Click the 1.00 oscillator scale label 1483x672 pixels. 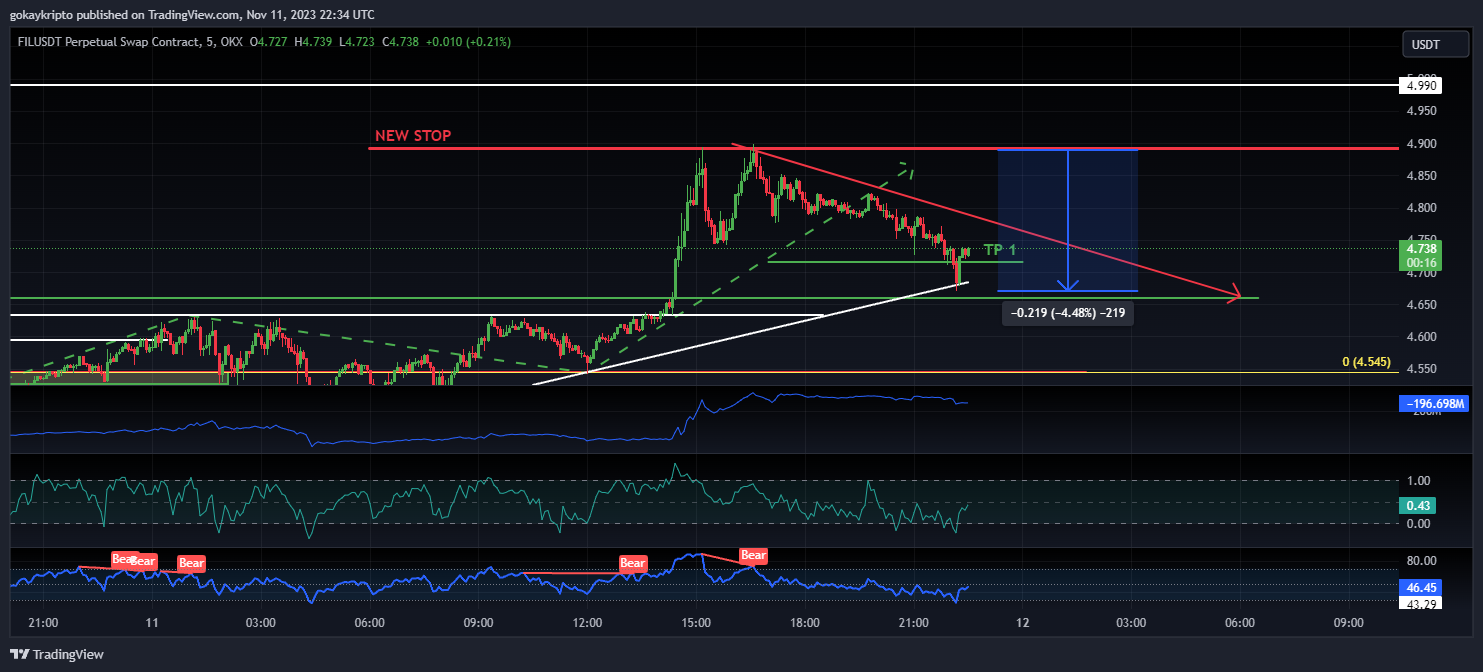click(x=1418, y=481)
